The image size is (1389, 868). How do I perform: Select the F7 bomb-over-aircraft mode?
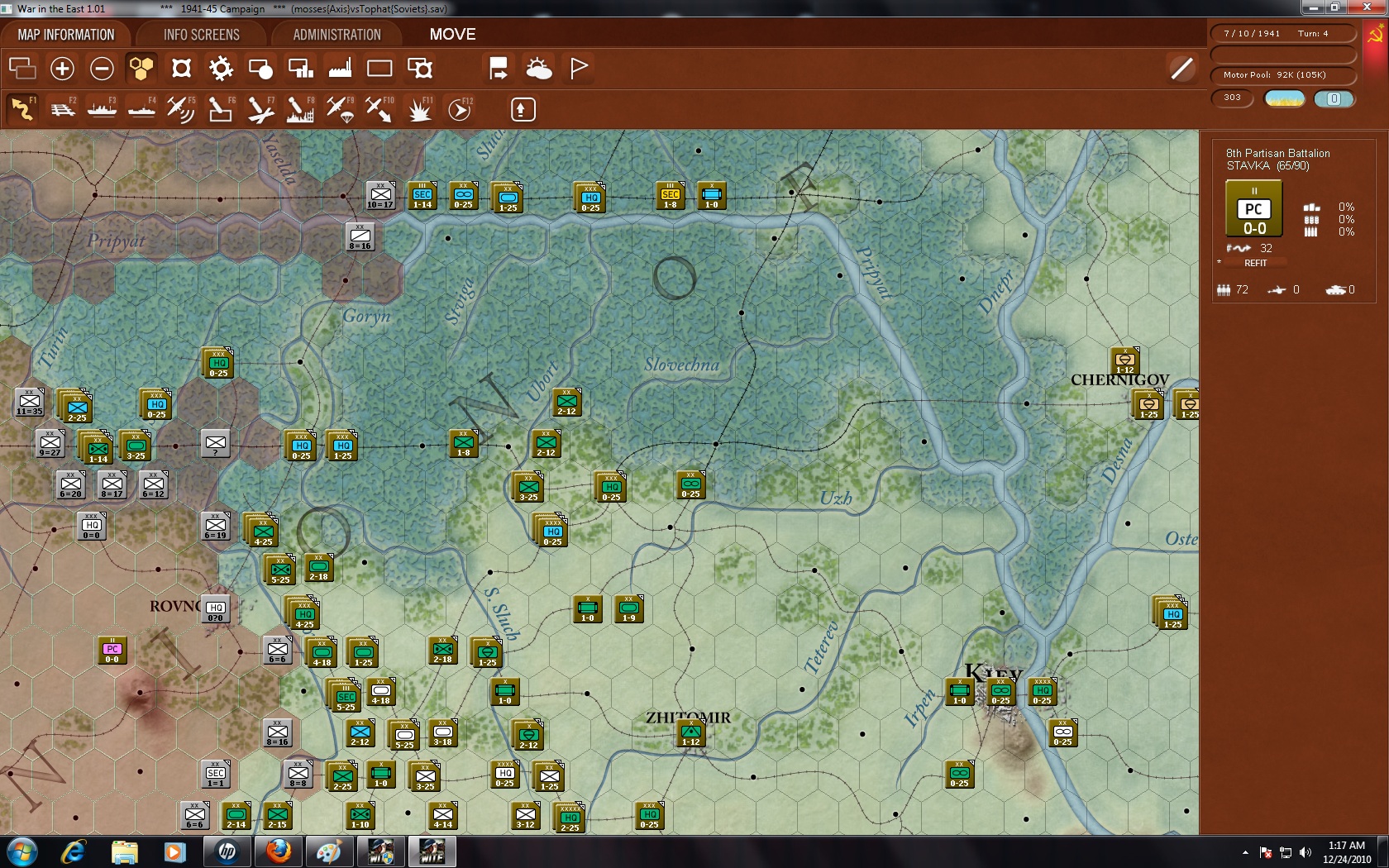coord(260,108)
